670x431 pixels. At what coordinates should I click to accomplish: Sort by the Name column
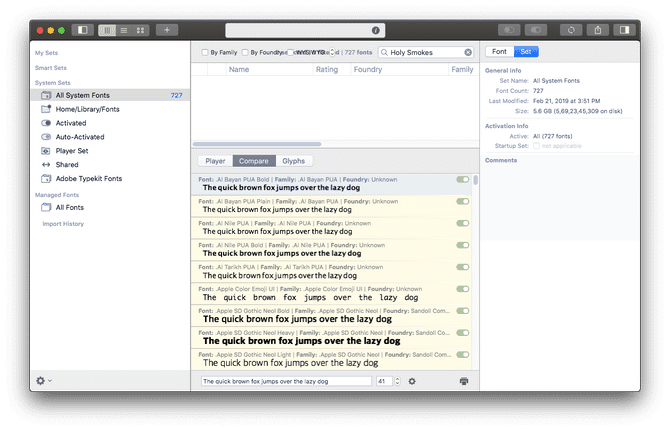[x=269, y=69]
